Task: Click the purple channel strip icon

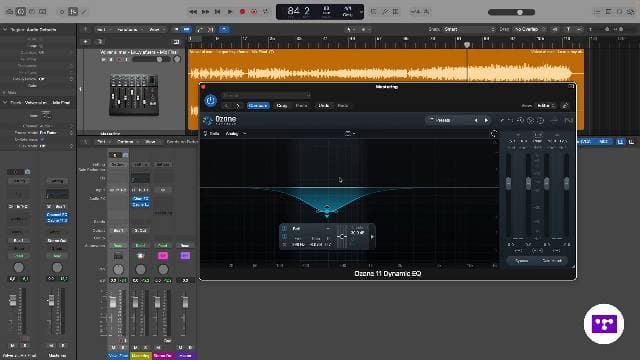Action: coord(185,256)
